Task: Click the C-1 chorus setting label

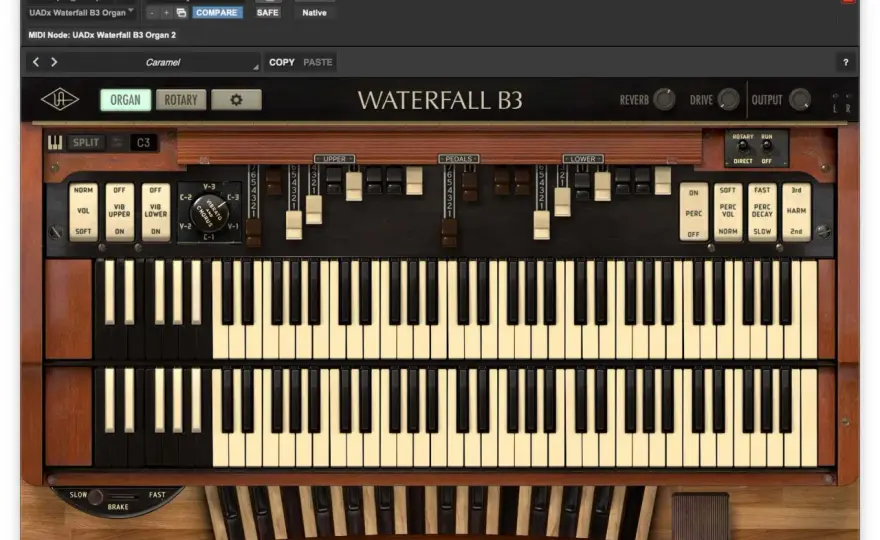Action: 209,237
